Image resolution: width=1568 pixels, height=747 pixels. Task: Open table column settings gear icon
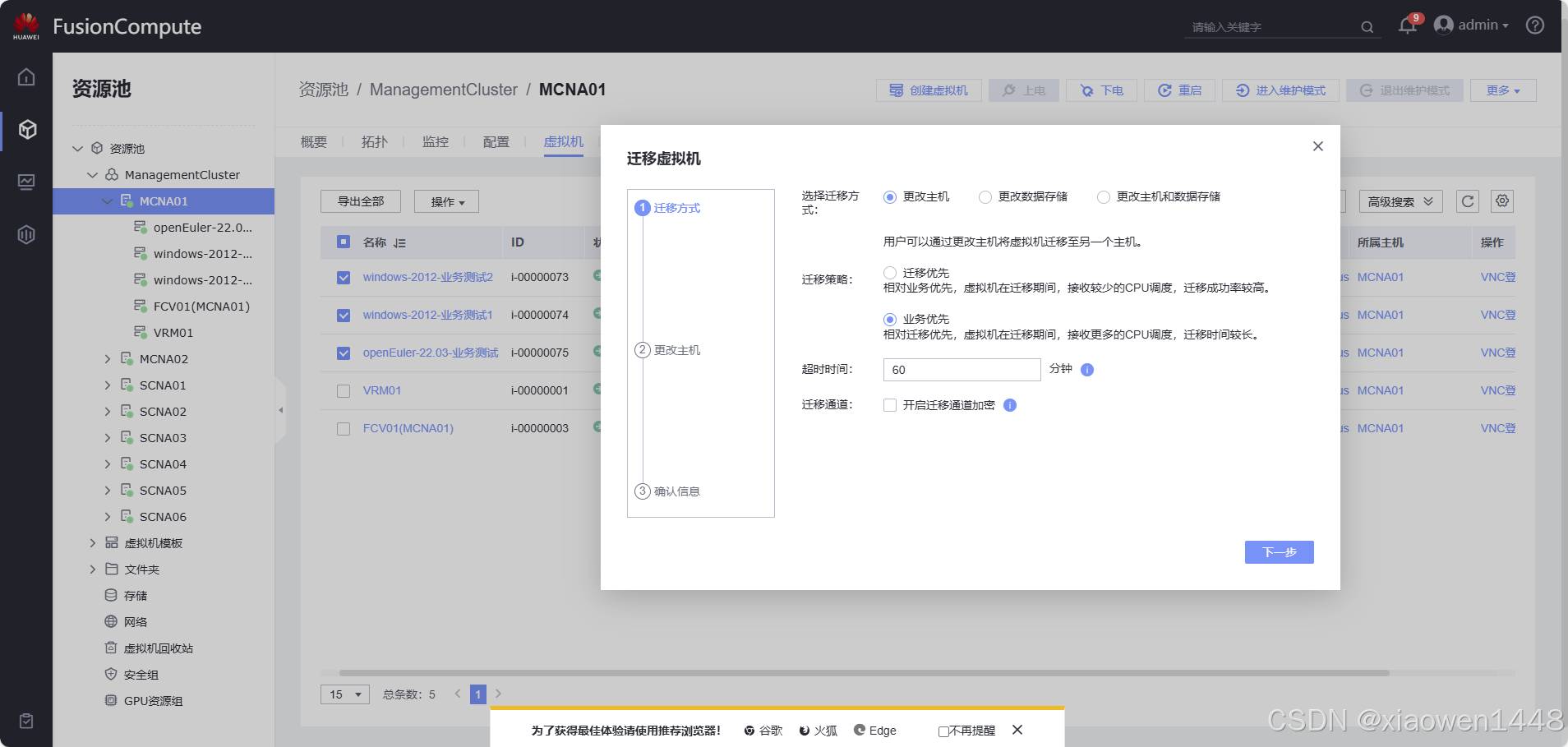(x=1502, y=201)
